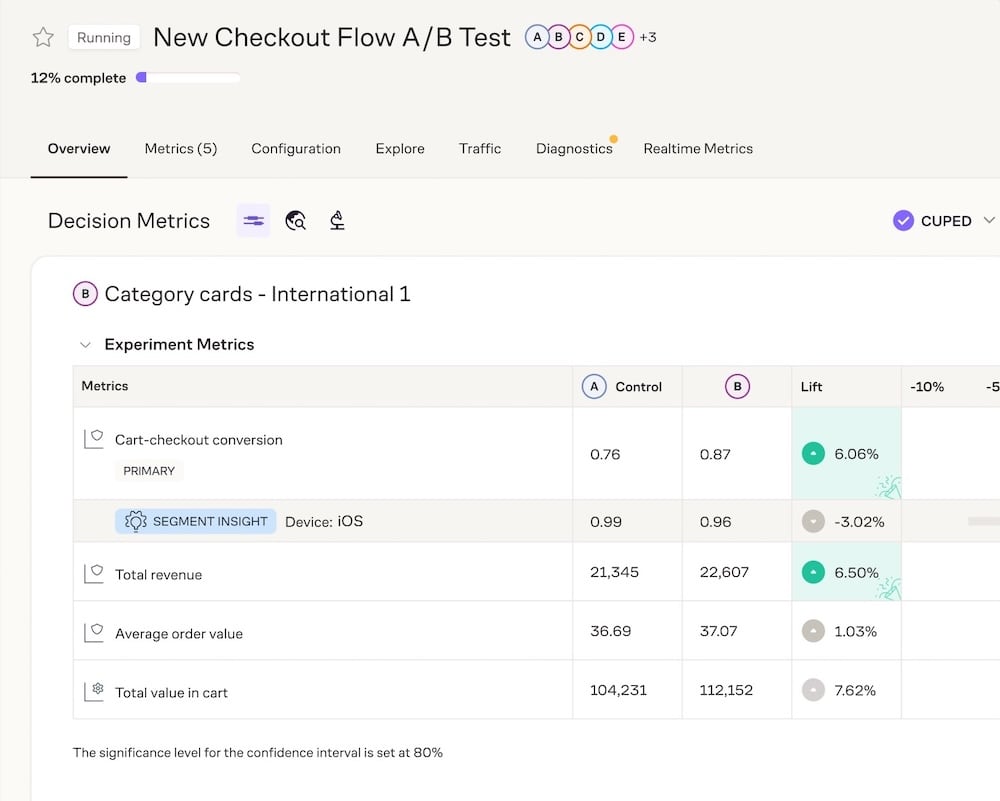The height and width of the screenshot is (801, 1000).
Task: Select variant A in the header
Action: tap(537, 38)
